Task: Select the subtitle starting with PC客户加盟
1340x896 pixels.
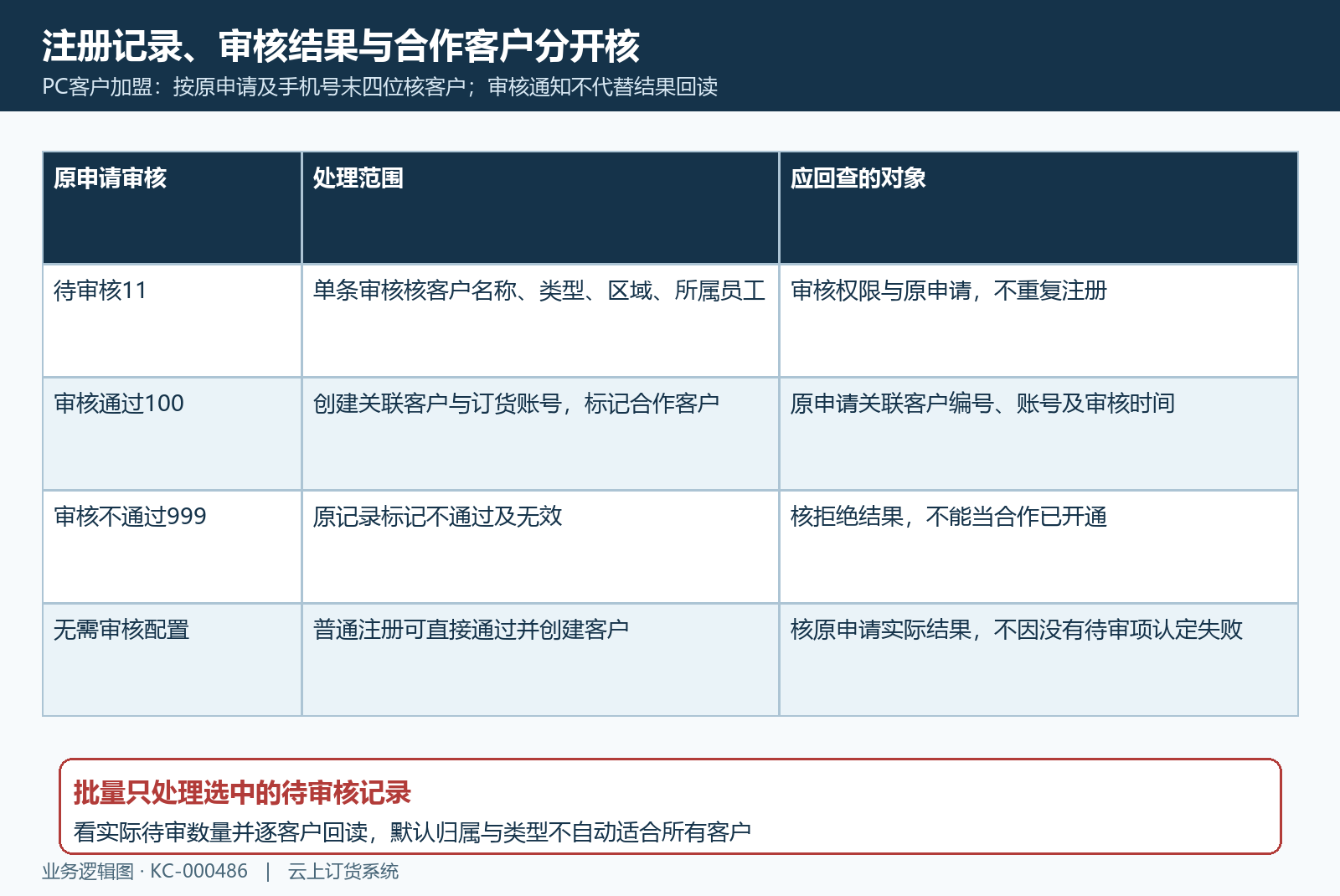Action: 380,87
